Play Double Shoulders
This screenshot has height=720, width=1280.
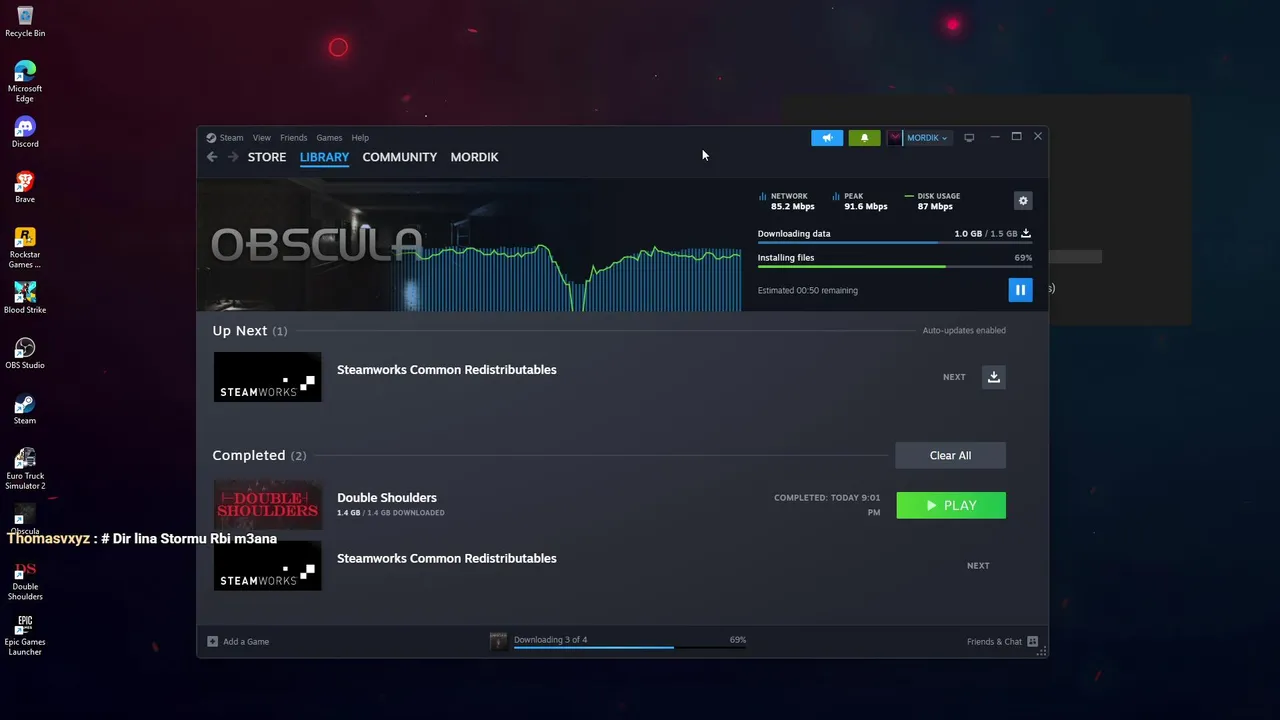(x=951, y=505)
